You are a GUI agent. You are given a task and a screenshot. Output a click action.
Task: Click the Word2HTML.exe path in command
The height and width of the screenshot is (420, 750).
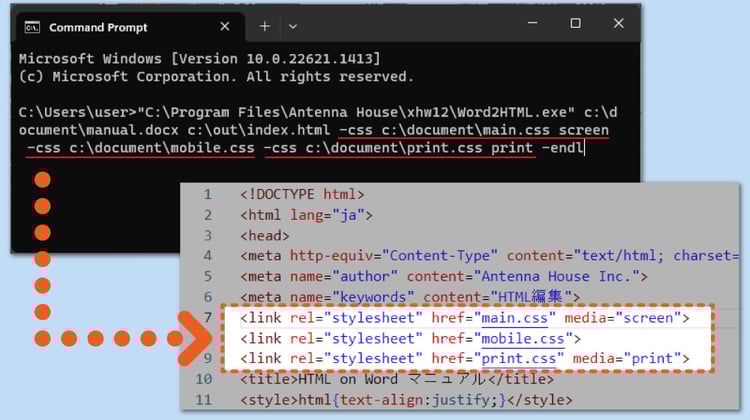[x=356, y=112]
